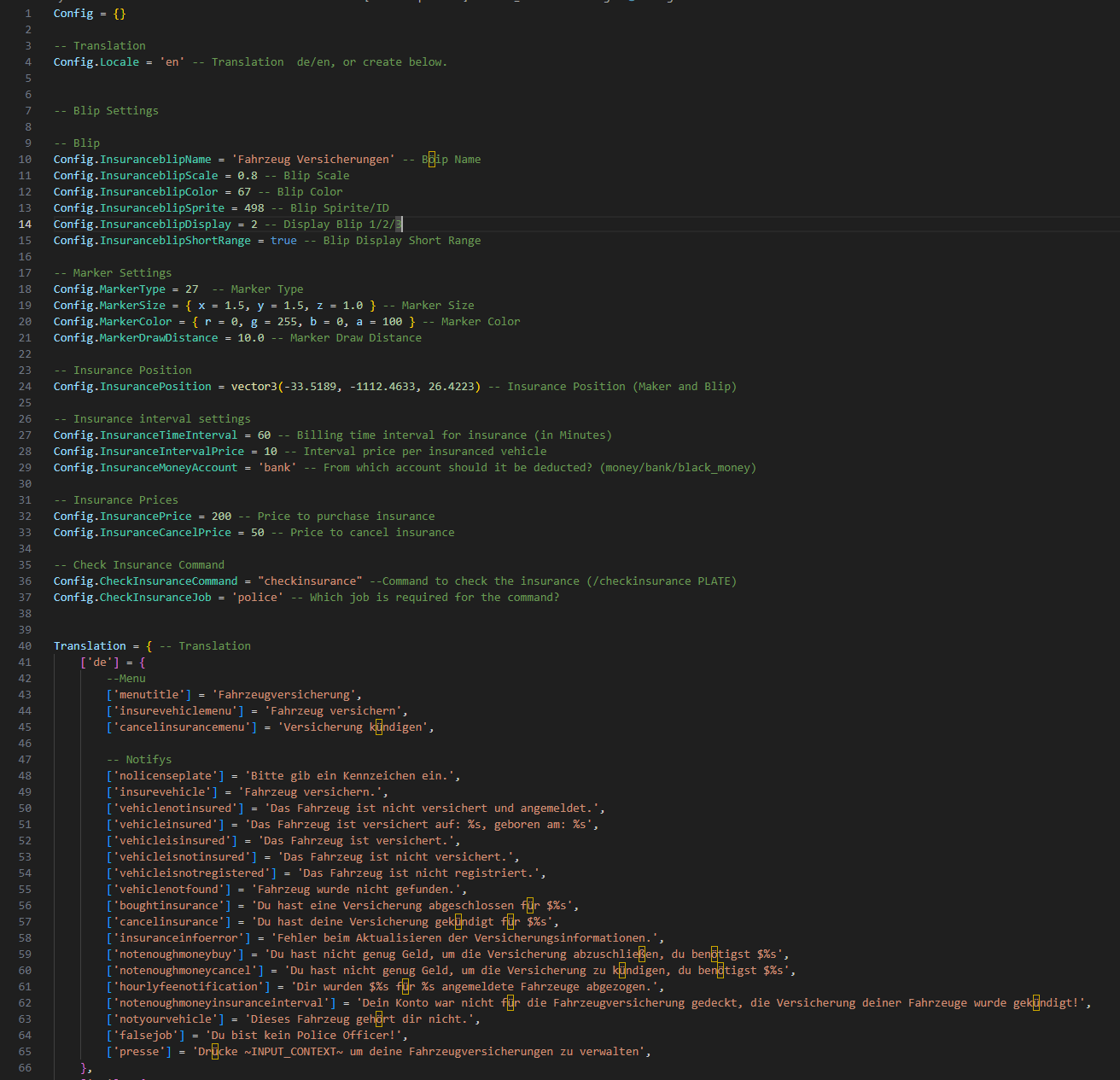Select the blip sprite value 498
This screenshot has height=1080, width=1120.
point(254,208)
